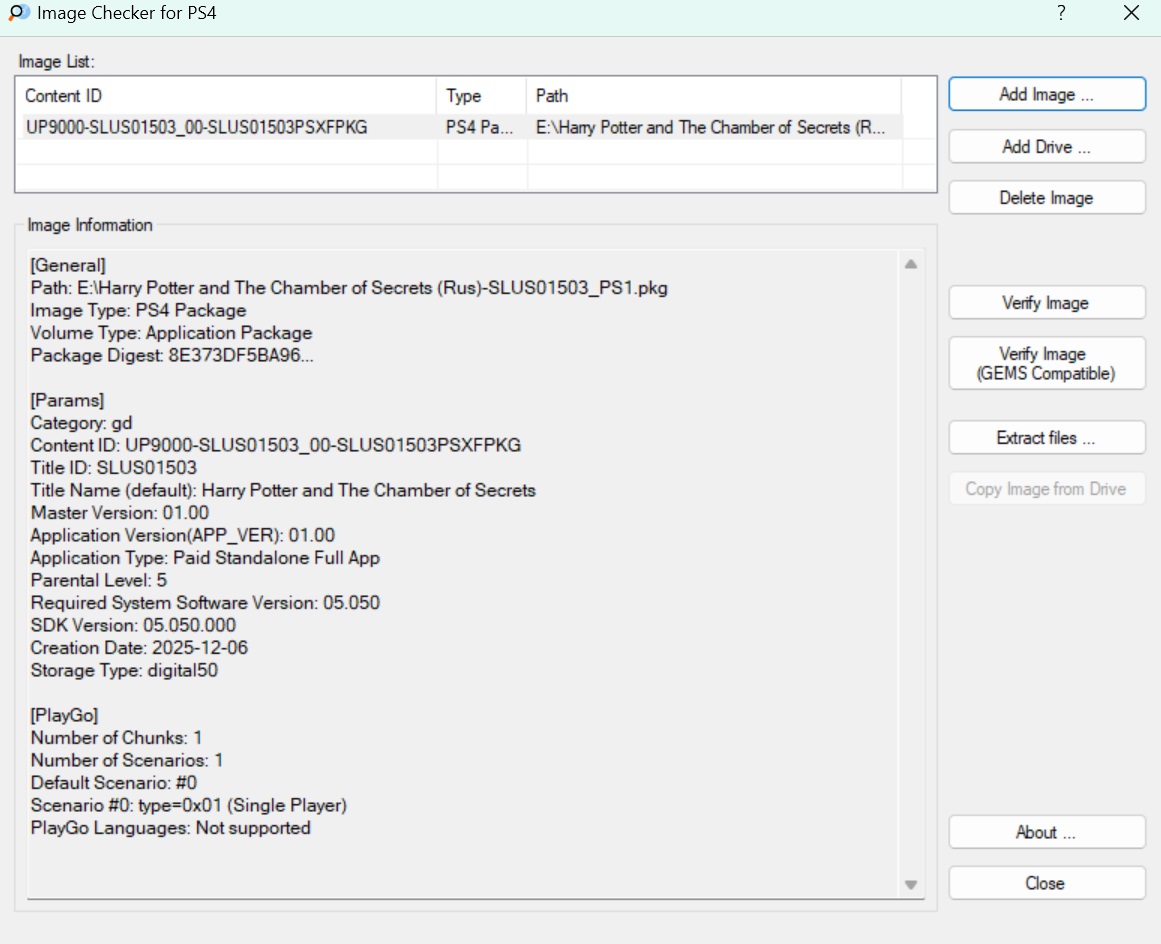Run Verify Image (GEMS Compatible)
The image size is (1161, 944).
(1046, 364)
